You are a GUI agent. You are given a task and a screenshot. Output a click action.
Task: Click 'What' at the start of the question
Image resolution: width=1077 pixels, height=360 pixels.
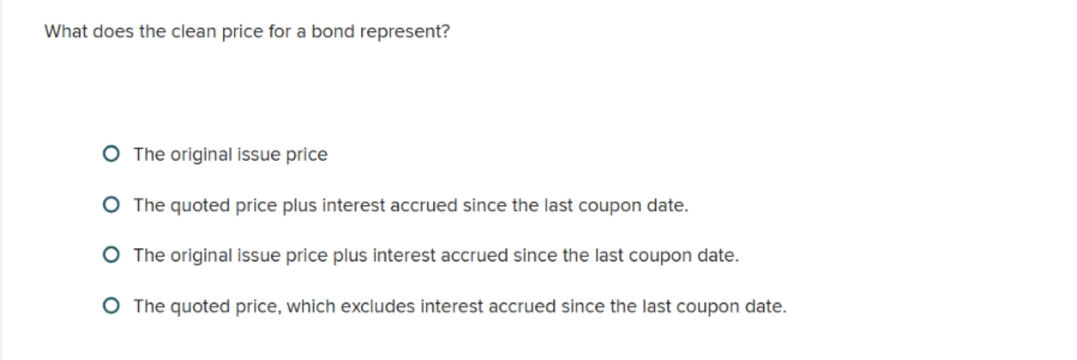click(65, 32)
